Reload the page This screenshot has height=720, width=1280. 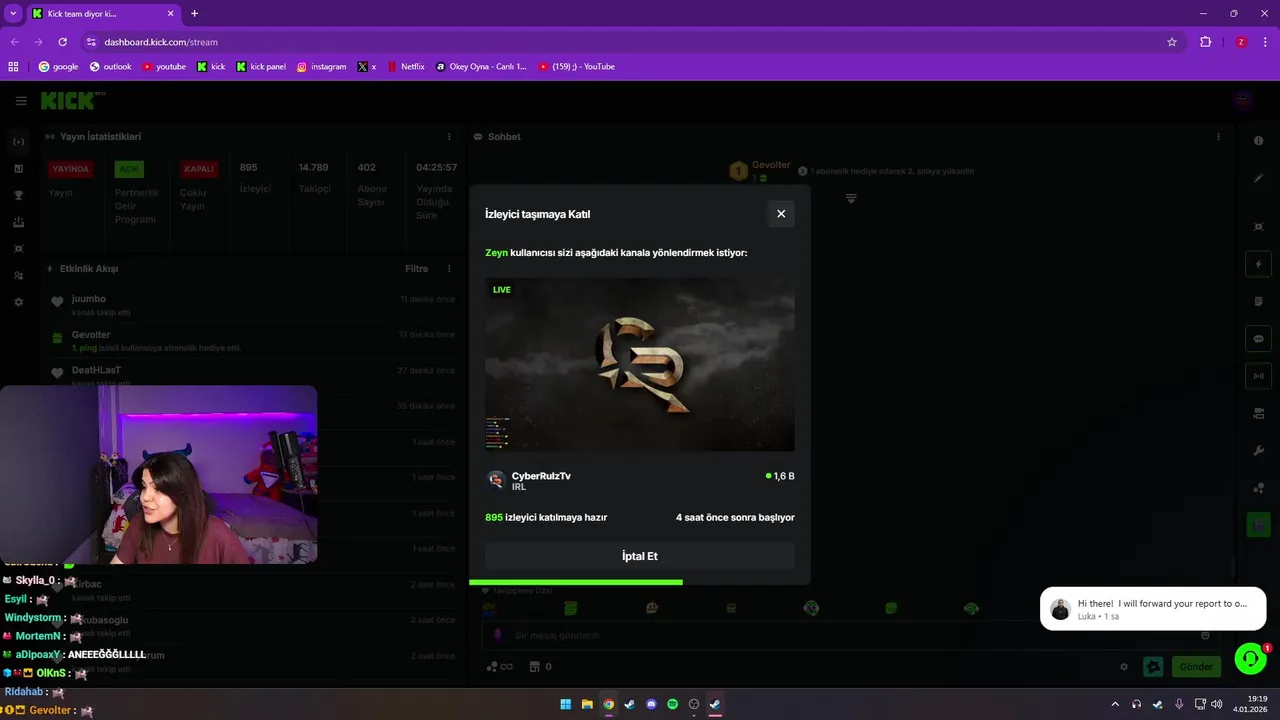click(62, 42)
